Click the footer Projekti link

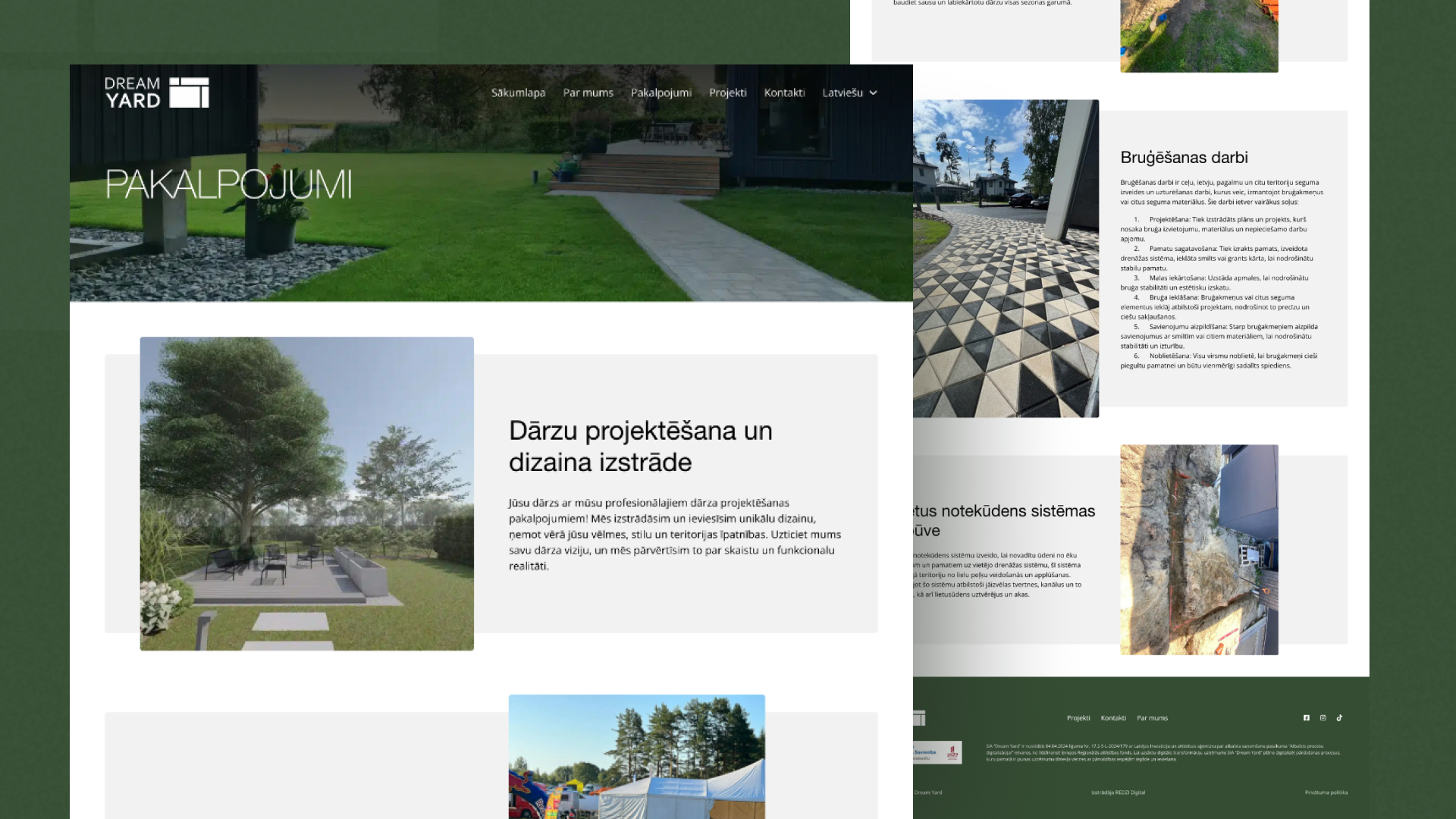point(1078,717)
